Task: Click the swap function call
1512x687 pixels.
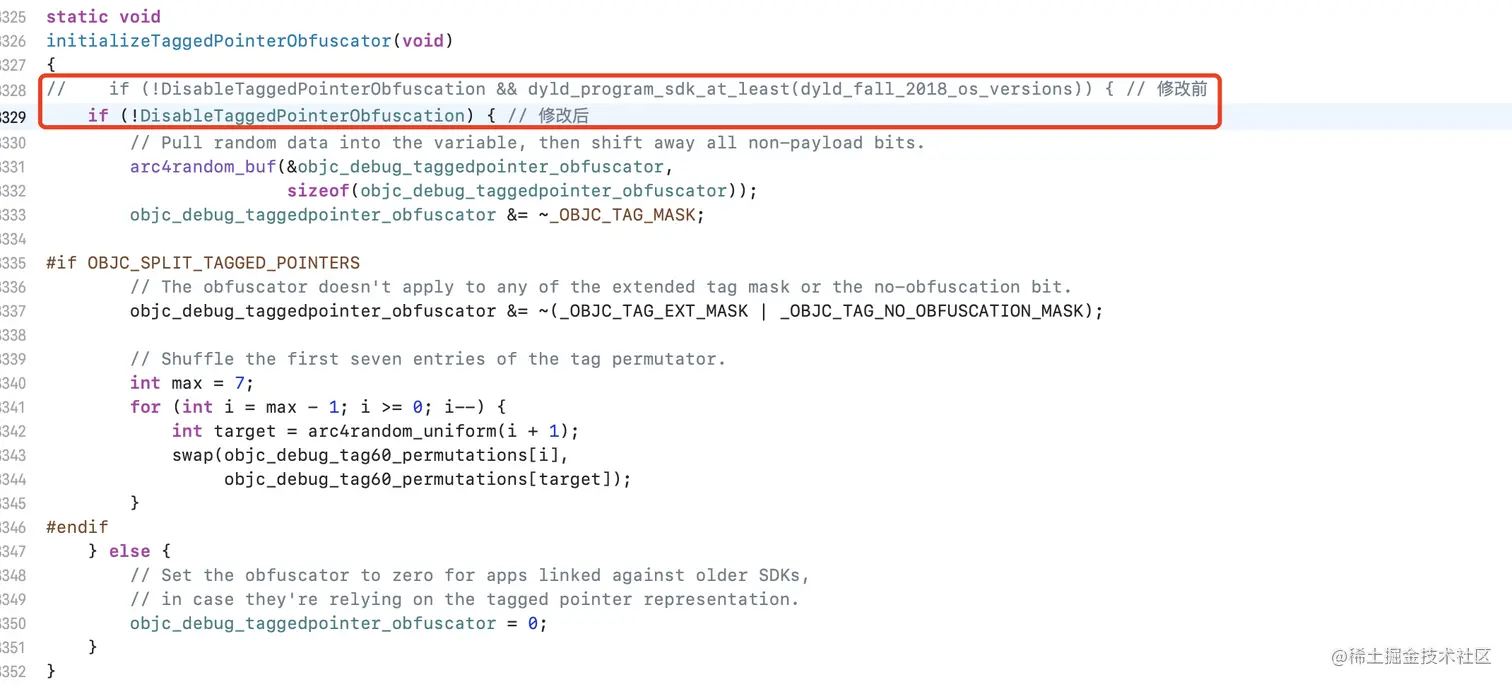Action: (192, 455)
